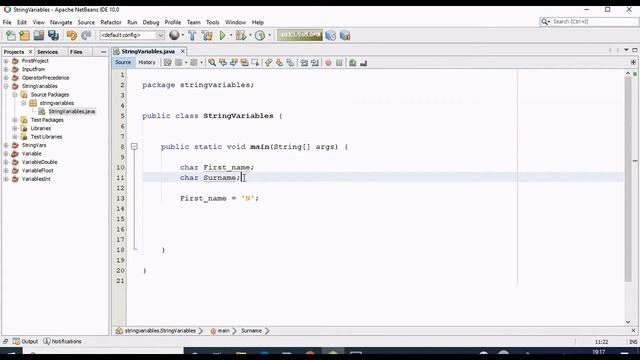This screenshot has width=640, height=360.
Task: Click the Stop Macro Recording icon
Action: coord(339,62)
